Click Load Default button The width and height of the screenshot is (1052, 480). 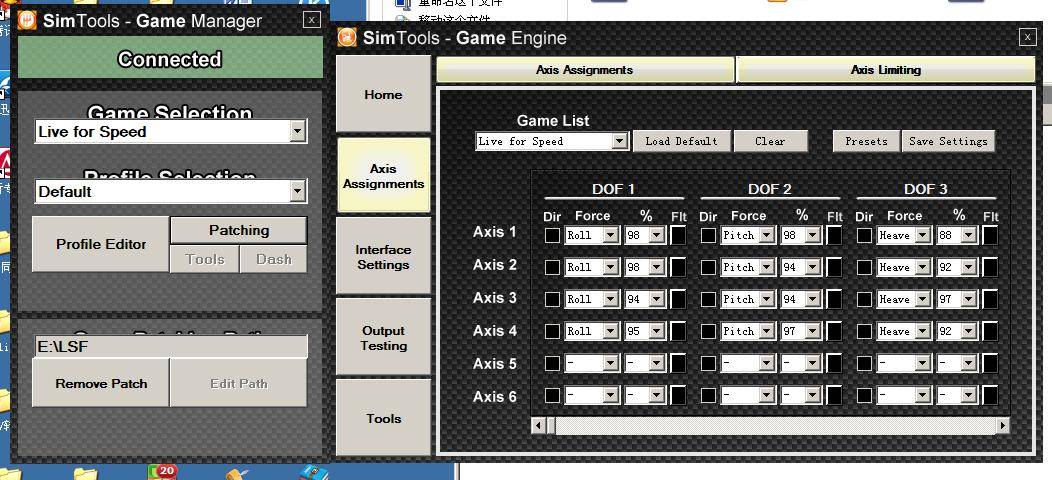[x=682, y=141]
